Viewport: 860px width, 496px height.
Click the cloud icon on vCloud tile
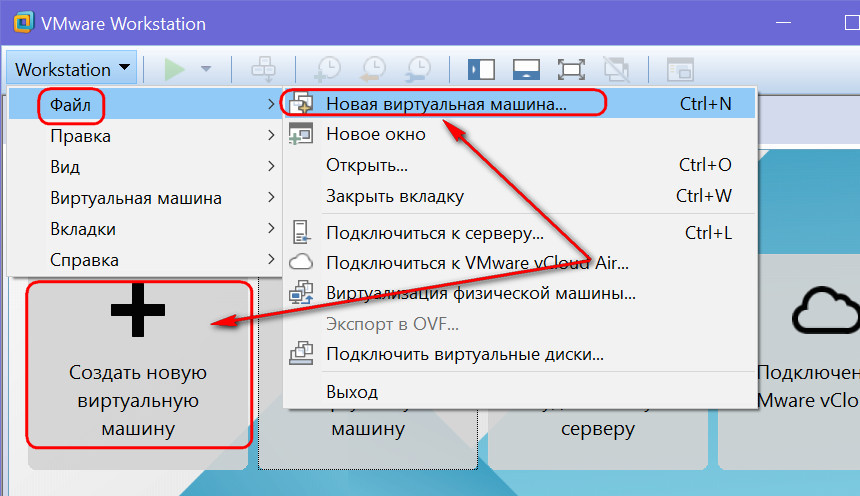pyautogui.click(x=826, y=311)
